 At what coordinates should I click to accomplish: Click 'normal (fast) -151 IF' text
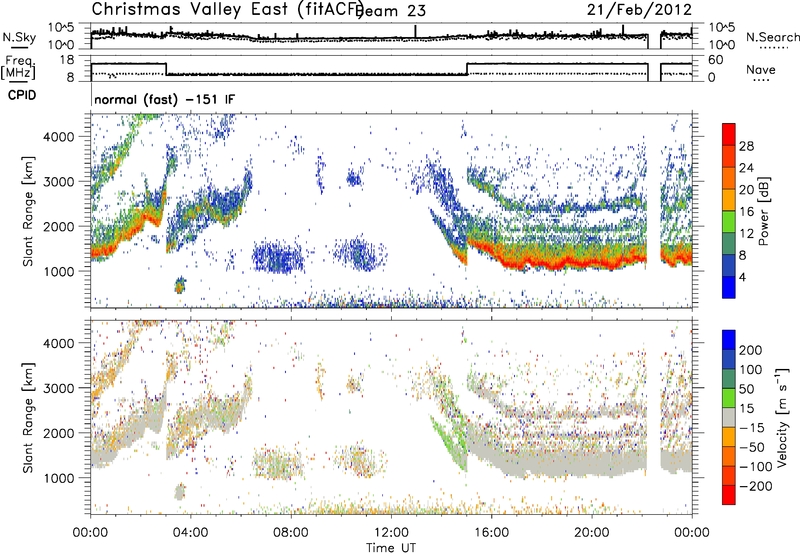[x=165, y=99]
